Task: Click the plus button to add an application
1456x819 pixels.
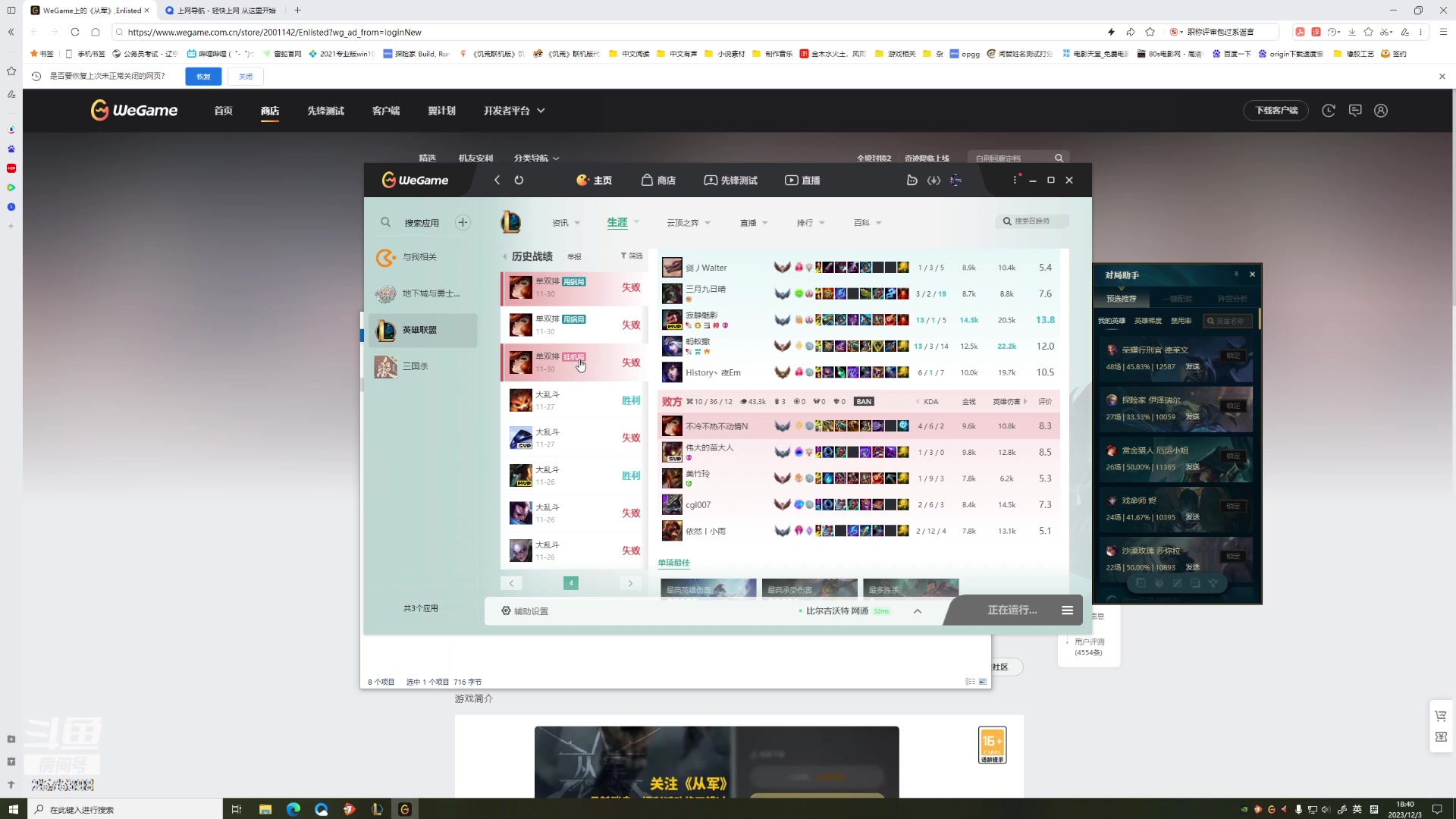Action: [x=463, y=222]
